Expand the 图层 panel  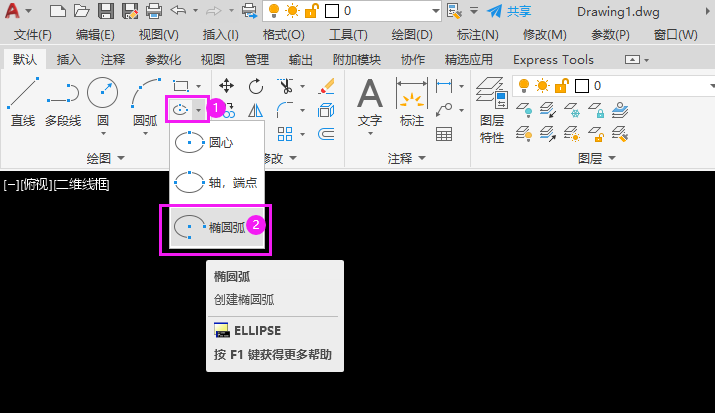coord(597,158)
